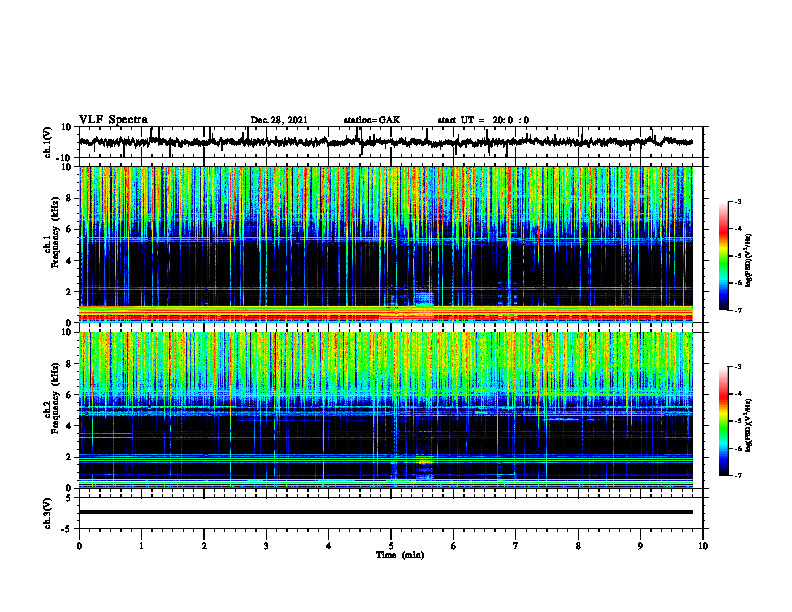
Task: Click the ch.1 voltage waveform trace
Action: (385, 142)
